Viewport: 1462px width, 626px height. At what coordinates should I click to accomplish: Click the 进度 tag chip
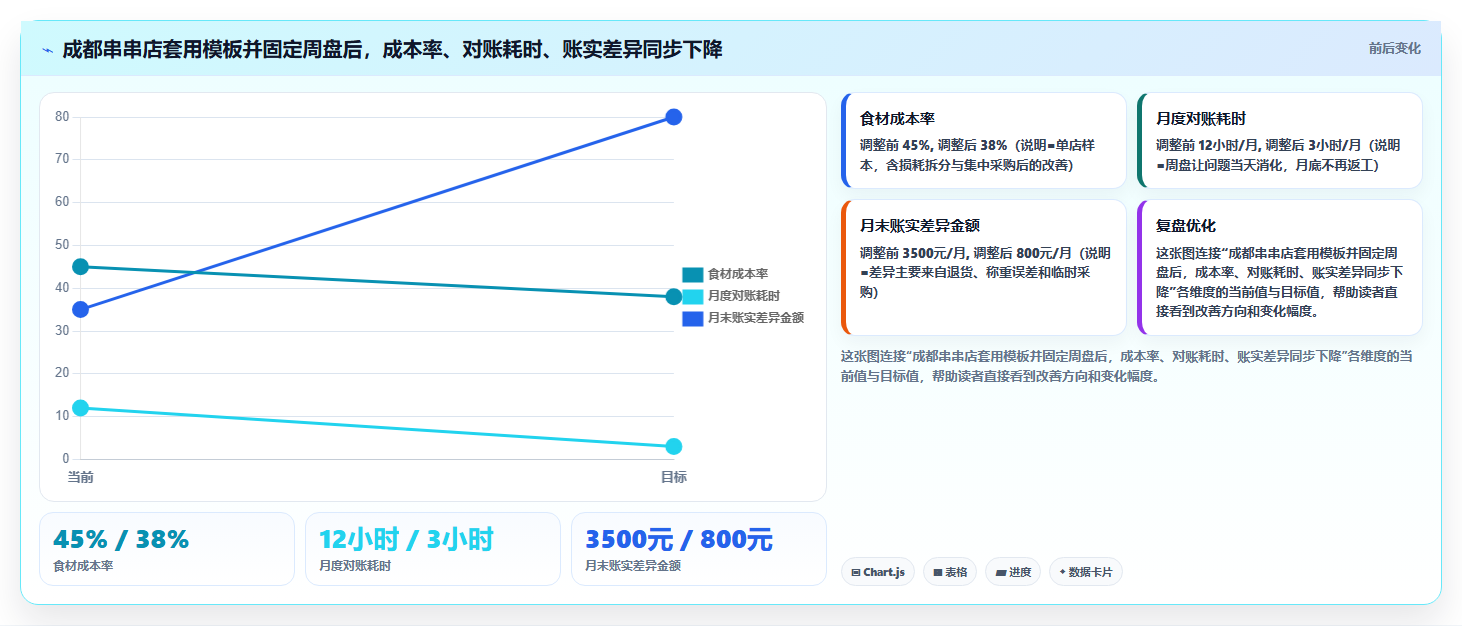tap(1013, 572)
